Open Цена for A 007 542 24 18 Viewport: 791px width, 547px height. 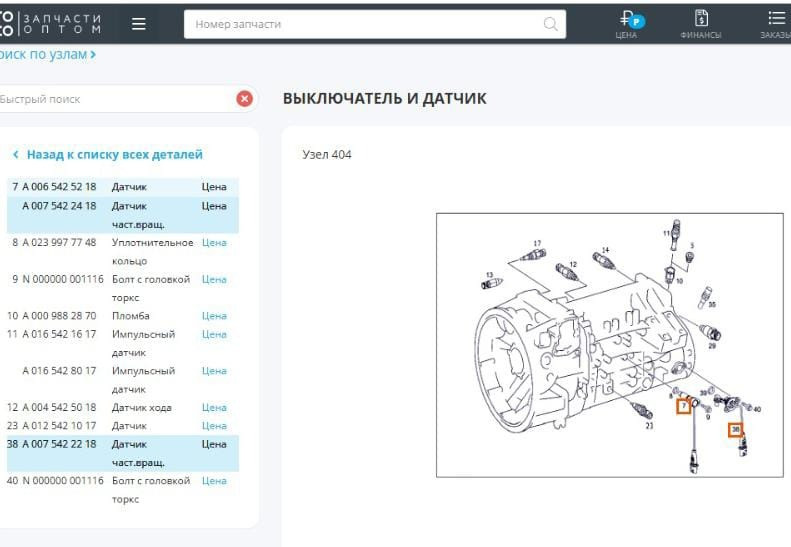[x=214, y=206]
